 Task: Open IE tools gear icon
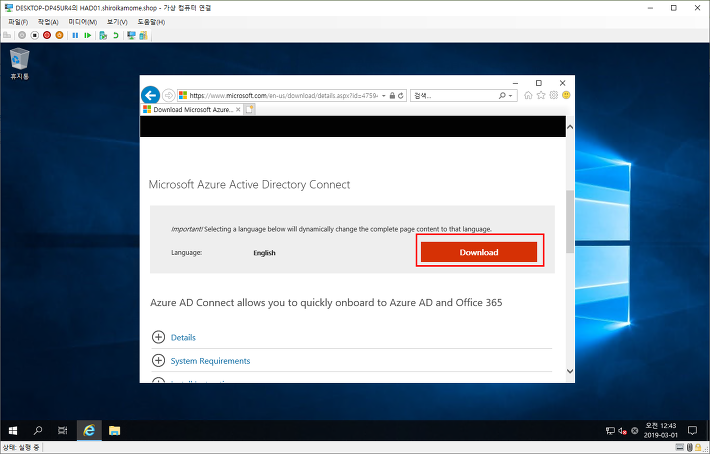[553, 95]
